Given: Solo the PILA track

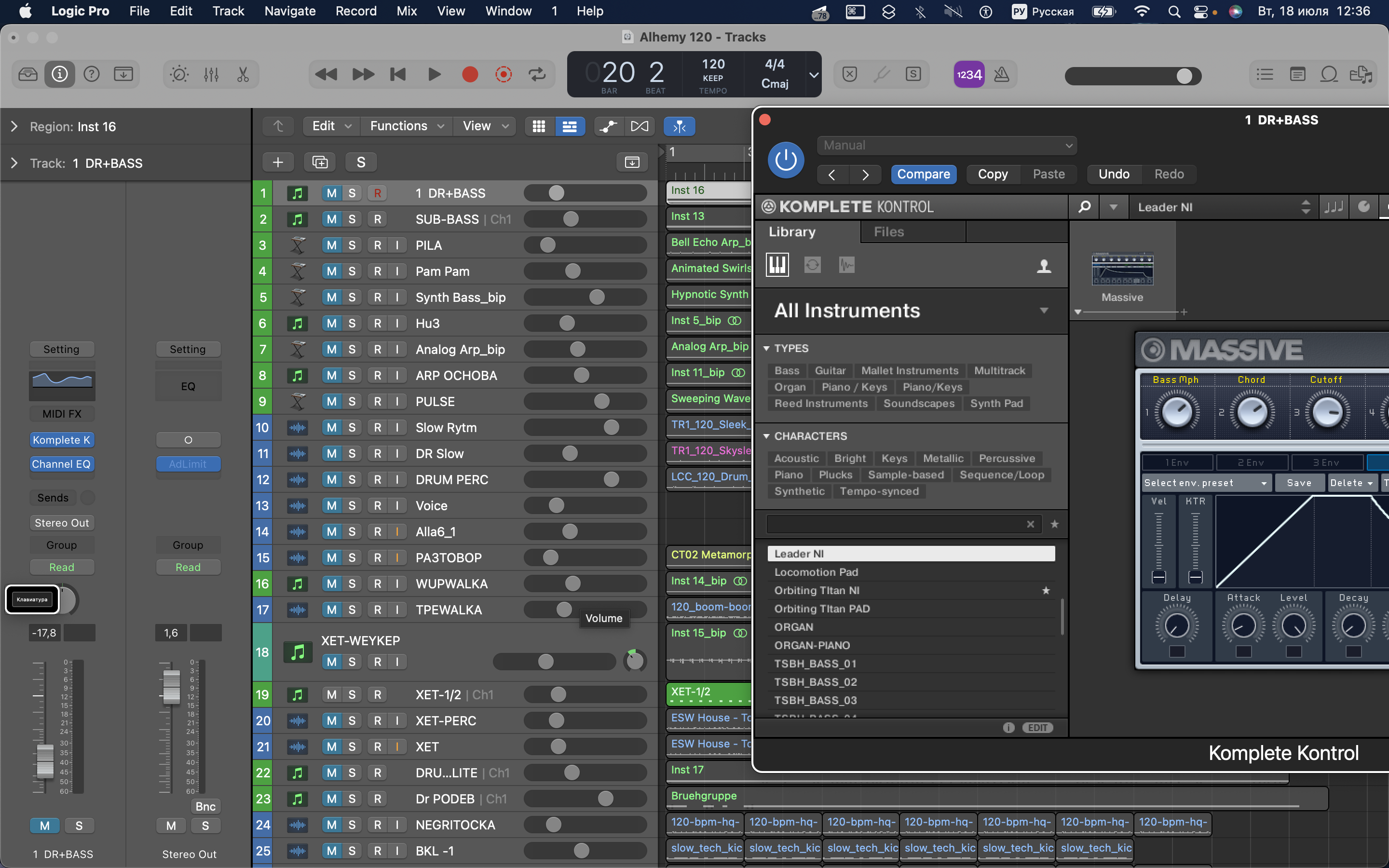Looking at the screenshot, I should 352,245.
